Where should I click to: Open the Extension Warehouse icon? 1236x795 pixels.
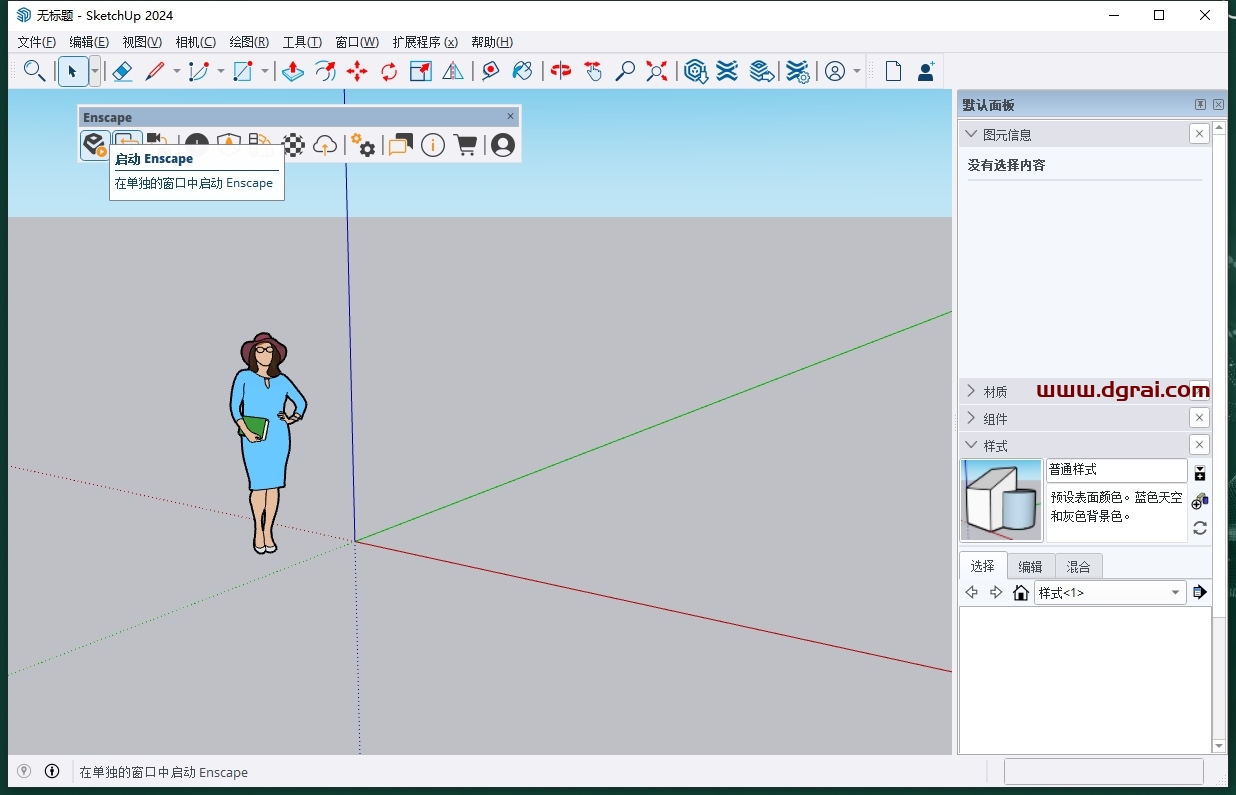[727, 71]
